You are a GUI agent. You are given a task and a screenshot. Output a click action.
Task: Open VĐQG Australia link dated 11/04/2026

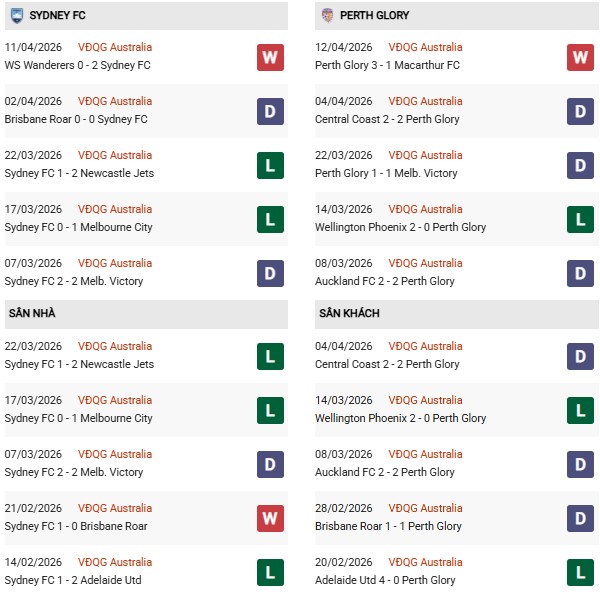(x=115, y=47)
